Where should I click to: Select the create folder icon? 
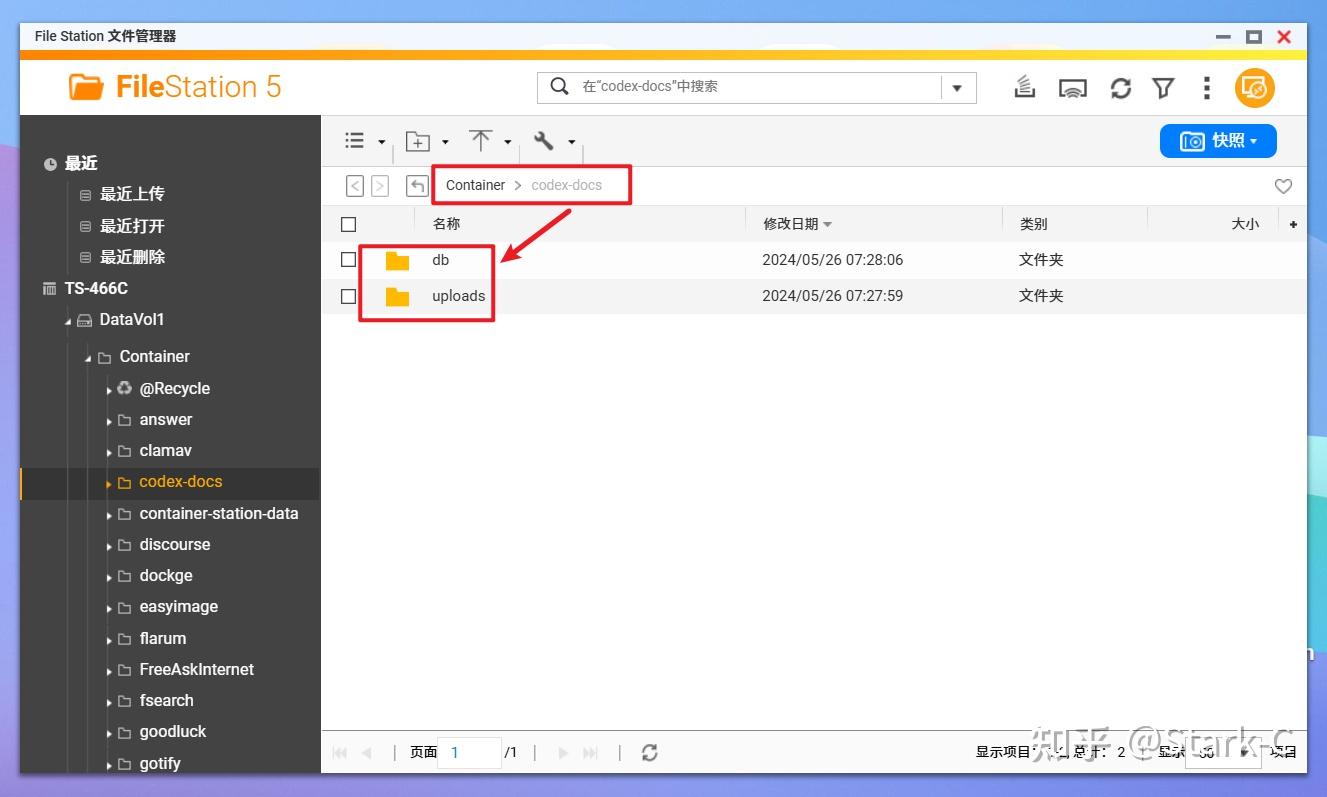(x=420, y=140)
